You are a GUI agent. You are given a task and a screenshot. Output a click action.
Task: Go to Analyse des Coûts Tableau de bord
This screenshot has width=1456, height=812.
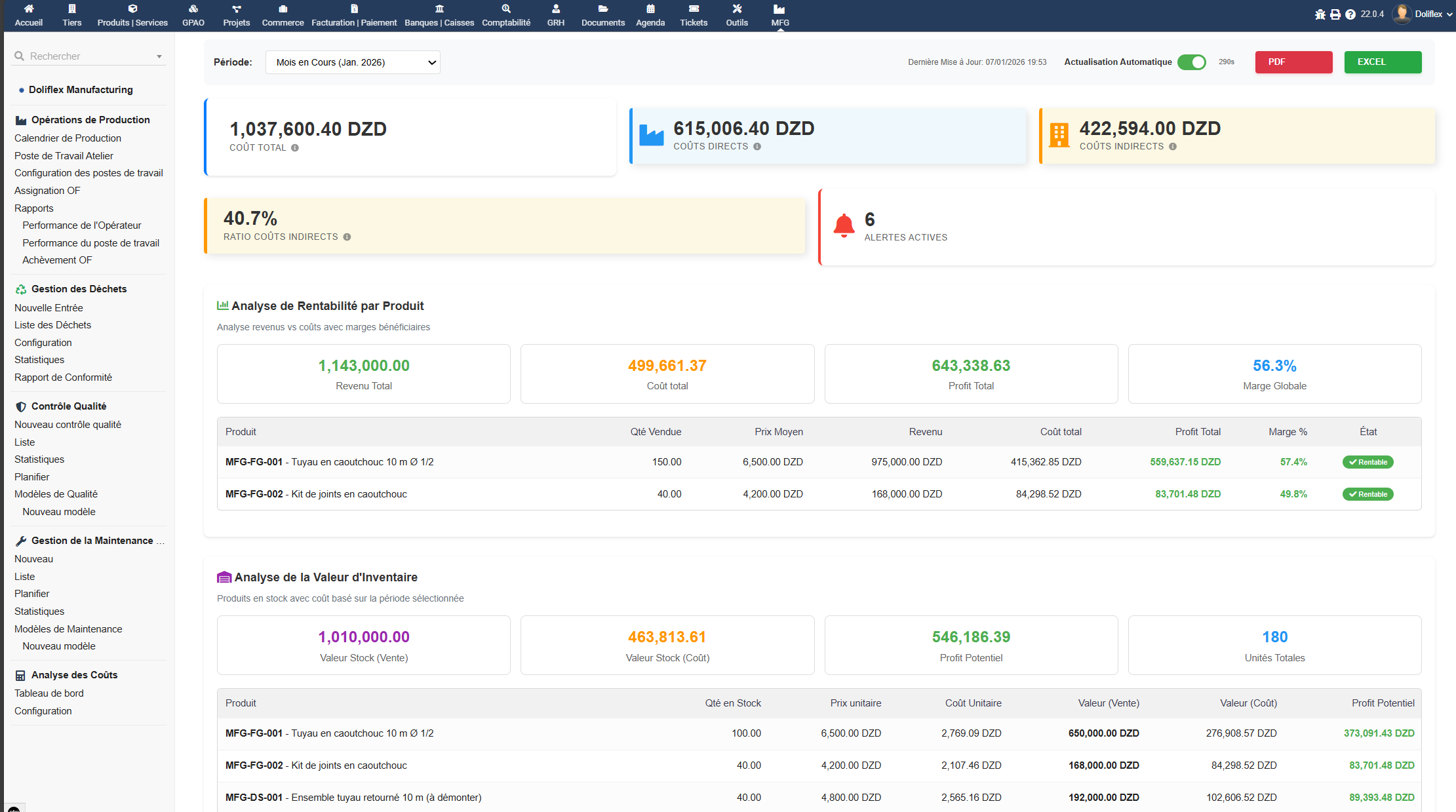pyautogui.click(x=49, y=693)
